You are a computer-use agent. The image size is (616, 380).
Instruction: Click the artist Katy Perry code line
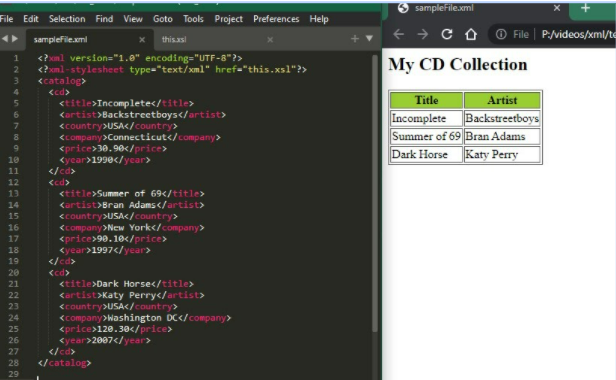[132, 295]
